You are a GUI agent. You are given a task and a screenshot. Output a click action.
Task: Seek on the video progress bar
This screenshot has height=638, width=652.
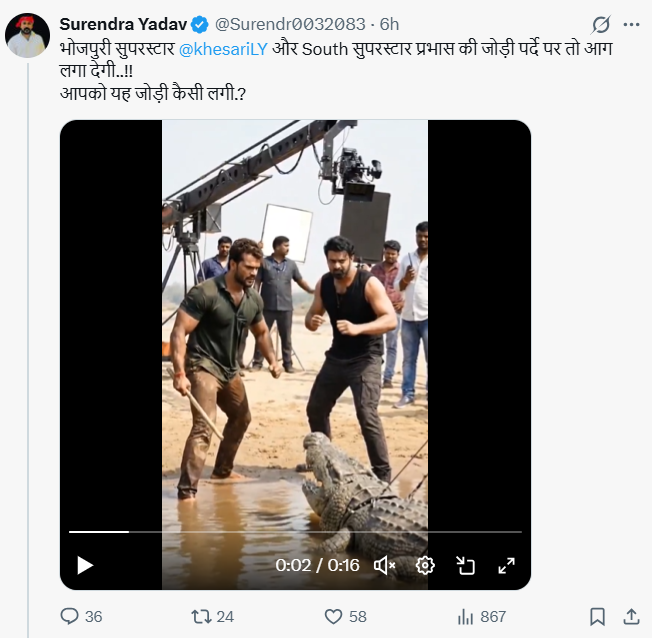(x=300, y=532)
